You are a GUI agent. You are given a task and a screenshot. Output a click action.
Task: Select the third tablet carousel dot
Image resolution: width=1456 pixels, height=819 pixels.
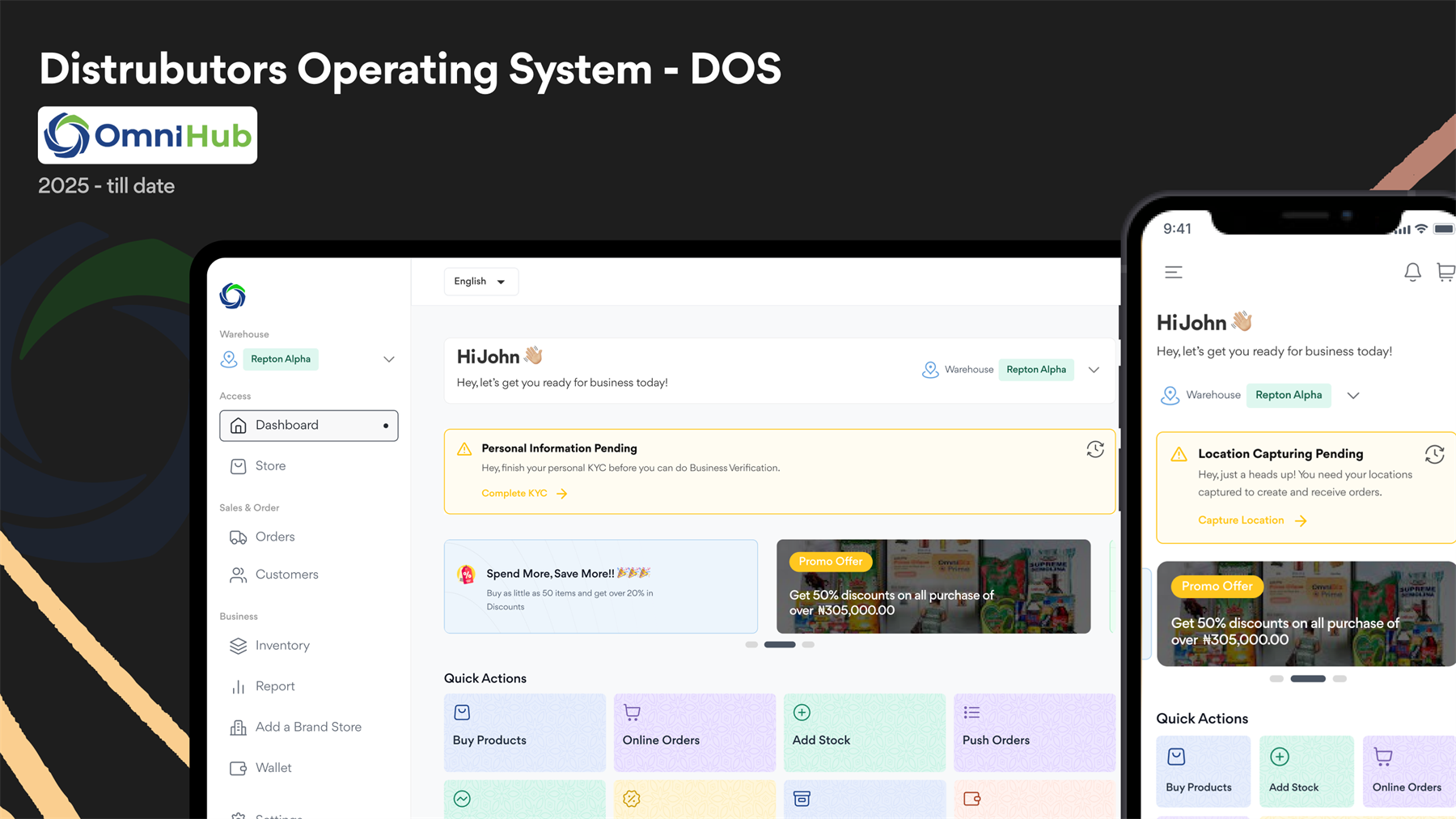pos(808,645)
